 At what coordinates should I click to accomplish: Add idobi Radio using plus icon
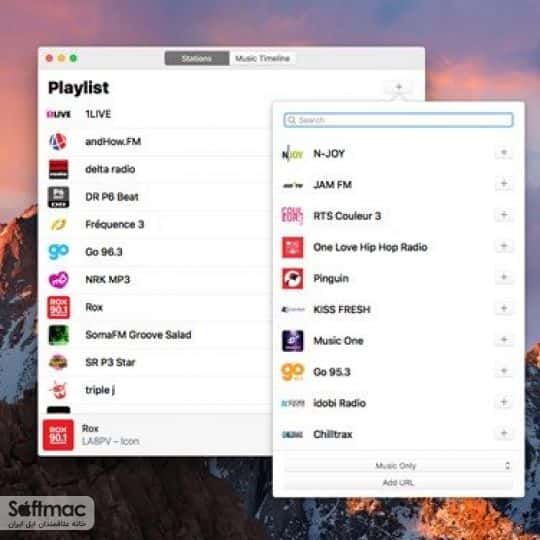coord(503,402)
